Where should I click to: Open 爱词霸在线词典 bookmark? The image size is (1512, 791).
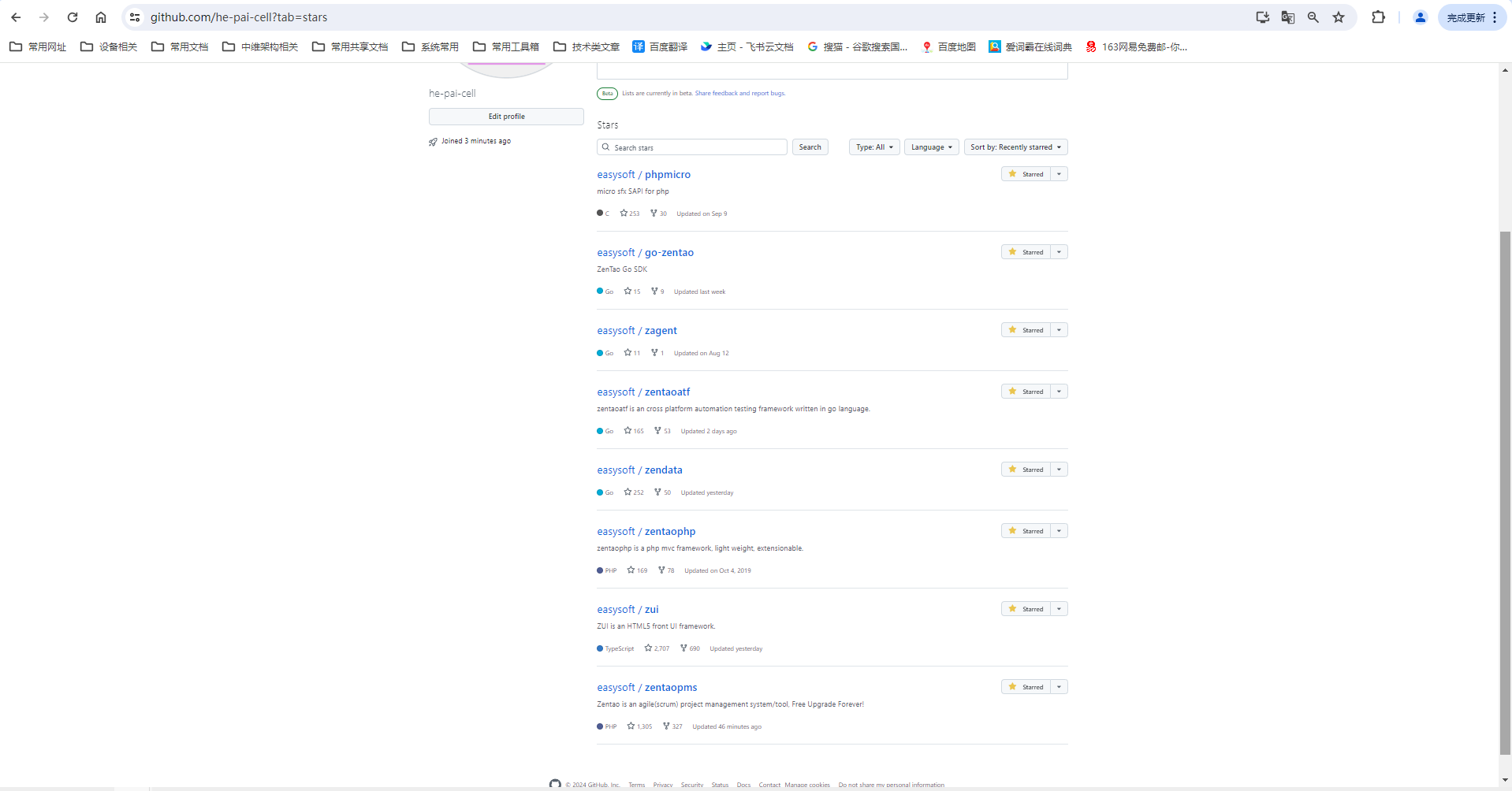tap(1030, 46)
